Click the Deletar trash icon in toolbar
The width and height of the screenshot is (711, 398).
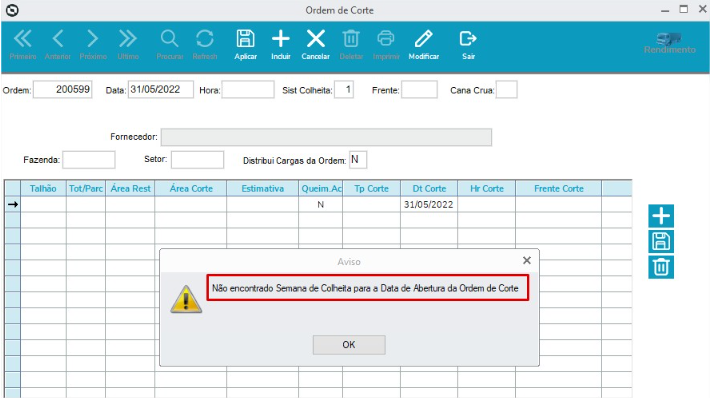(x=351, y=45)
